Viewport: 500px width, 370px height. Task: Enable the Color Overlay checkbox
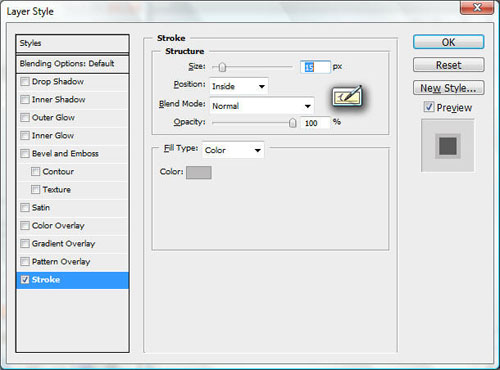click(x=25, y=226)
